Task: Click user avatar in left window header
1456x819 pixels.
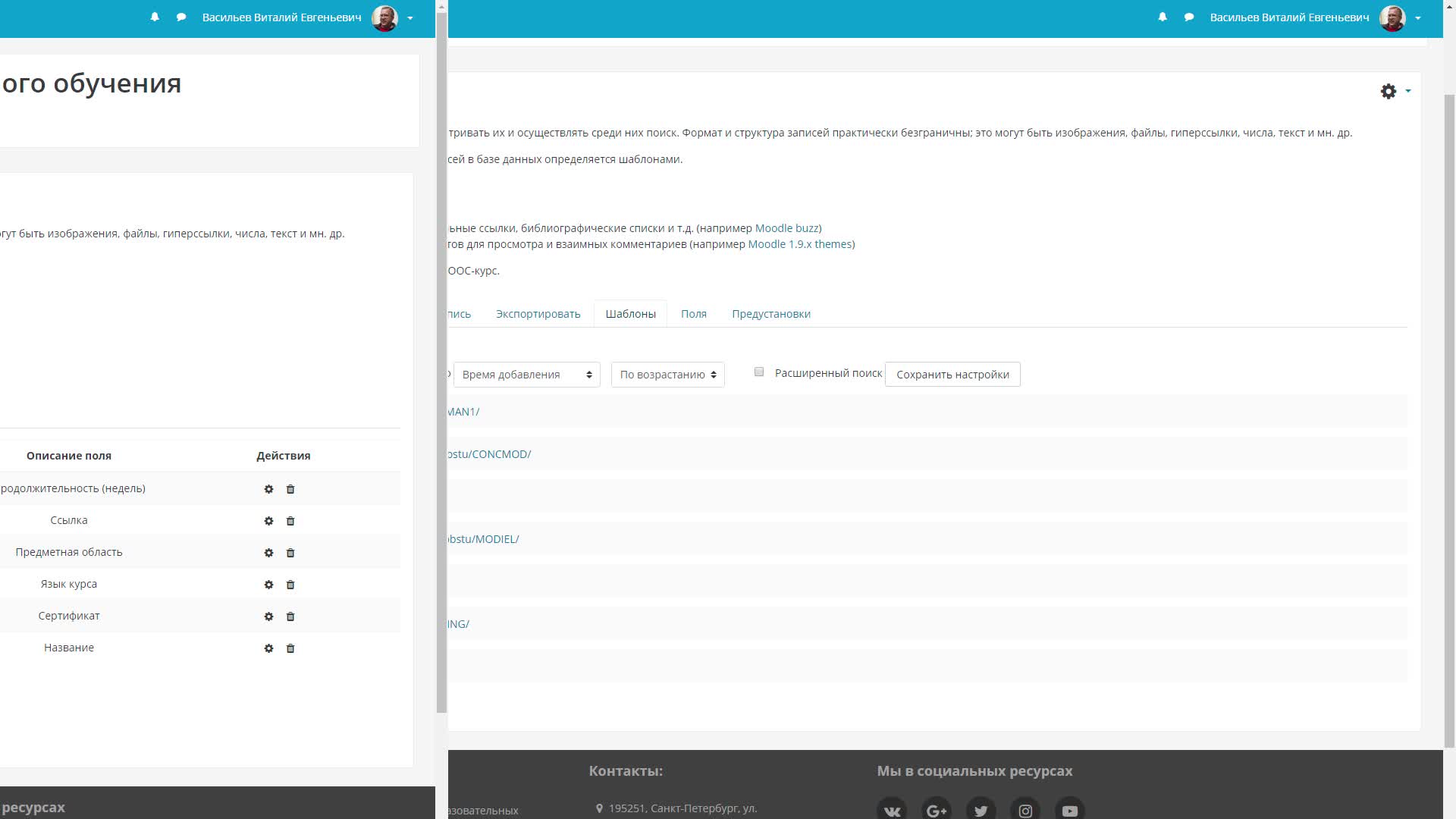Action: [384, 17]
